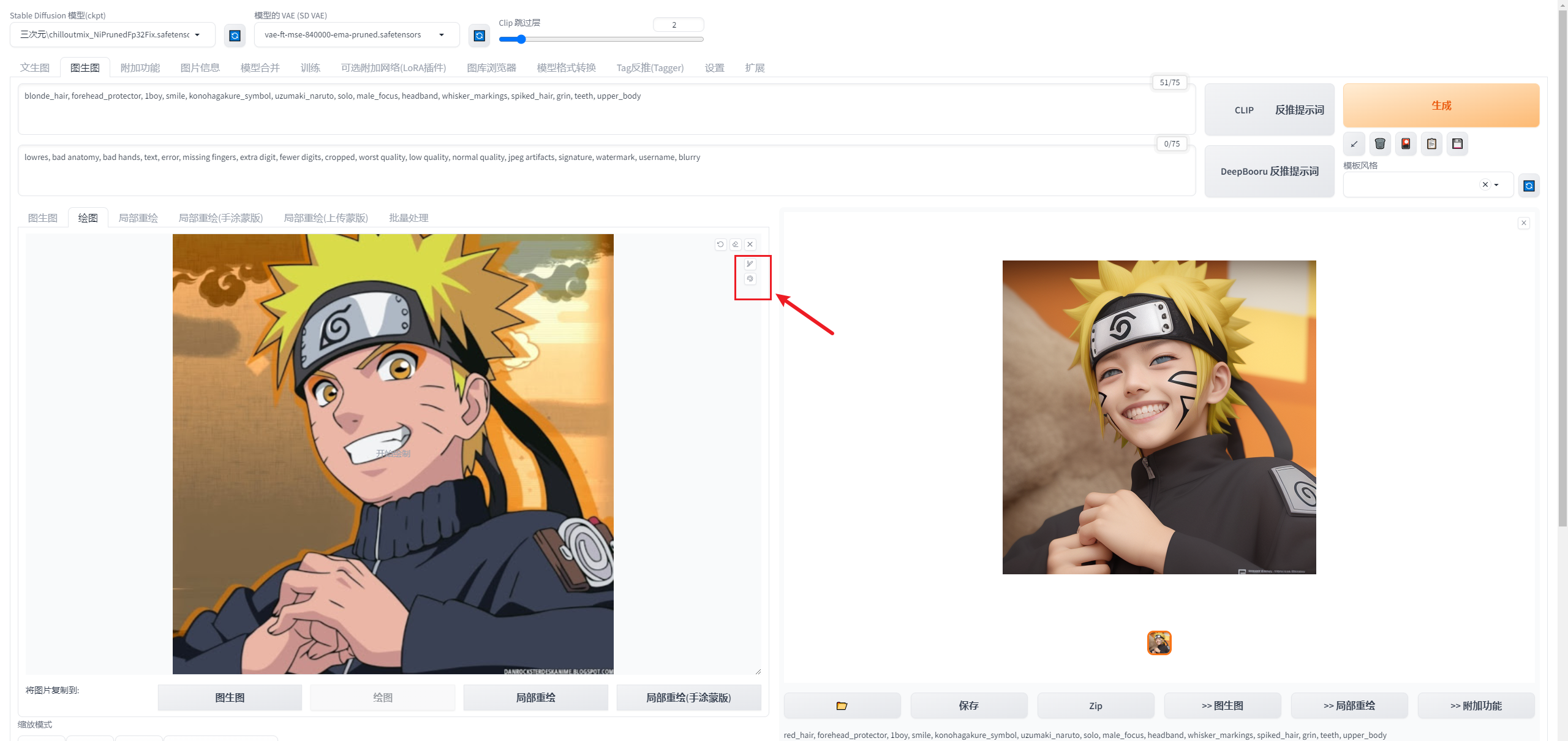1568x741 pixels.
Task: Send the output with the >> 图生图 button
Action: tap(1223, 705)
